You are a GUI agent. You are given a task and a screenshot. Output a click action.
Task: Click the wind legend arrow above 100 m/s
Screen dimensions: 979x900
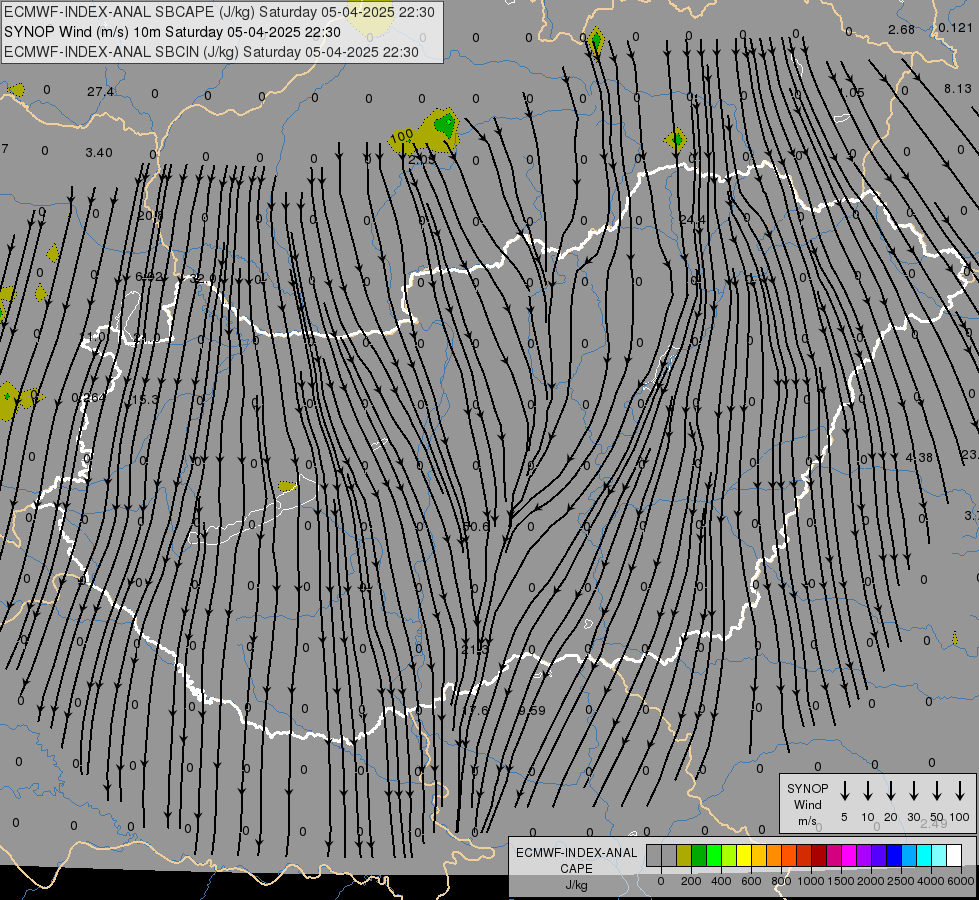pyautogui.click(x=960, y=790)
